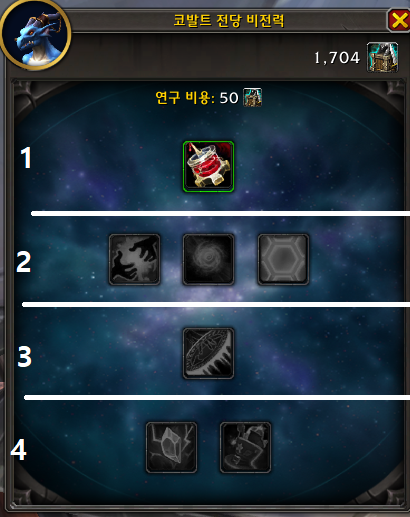Click the white divider below tier 1
Viewport: 410px width, 517px height.
[220, 213]
